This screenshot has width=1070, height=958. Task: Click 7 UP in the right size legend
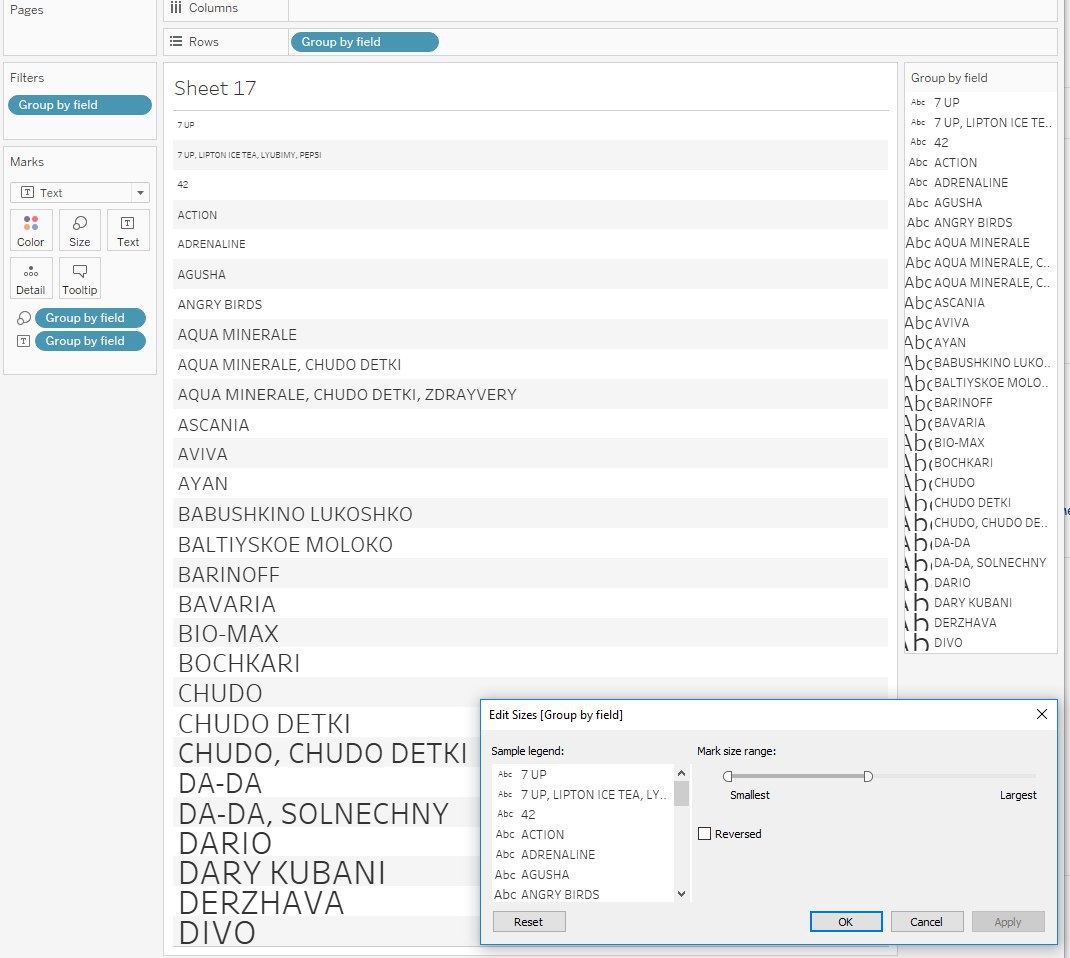[x=946, y=102]
